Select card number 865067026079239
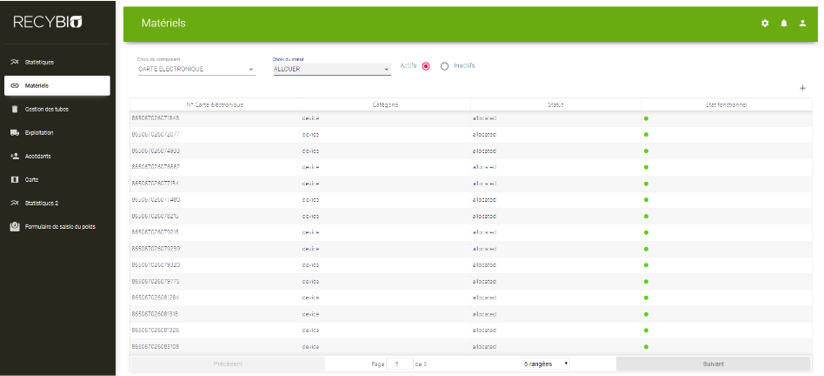This screenshot has width=824, height=376. click(x=156, y=248)
